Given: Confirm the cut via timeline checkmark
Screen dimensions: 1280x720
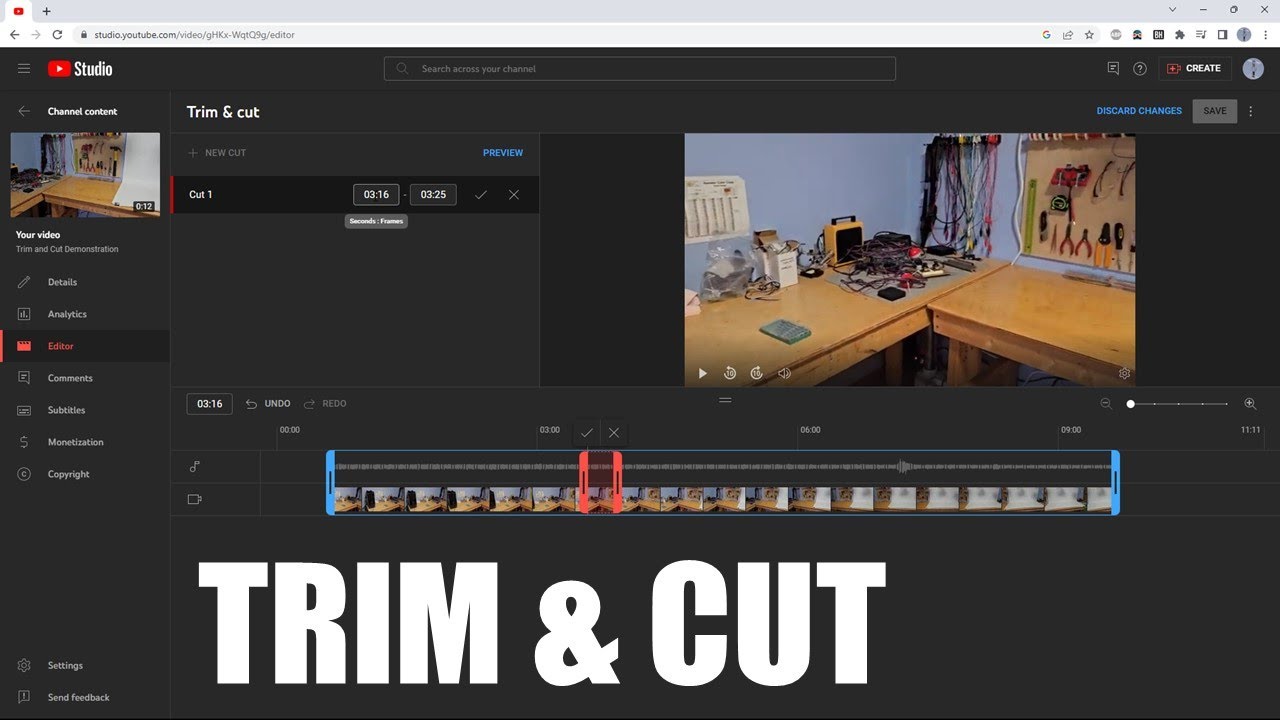Looking at the screenshot, I should click(x=587, y=432).
